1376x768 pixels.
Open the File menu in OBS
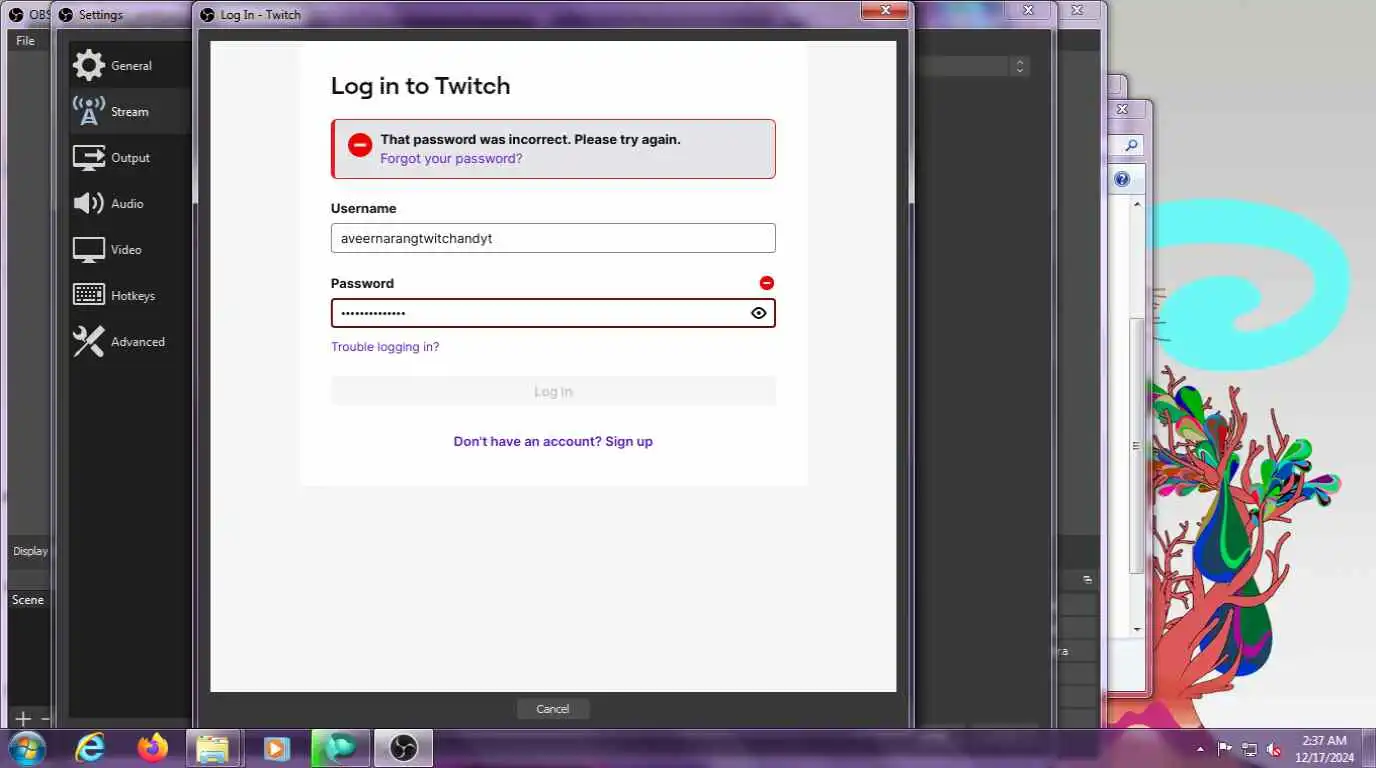coord(25,41)
